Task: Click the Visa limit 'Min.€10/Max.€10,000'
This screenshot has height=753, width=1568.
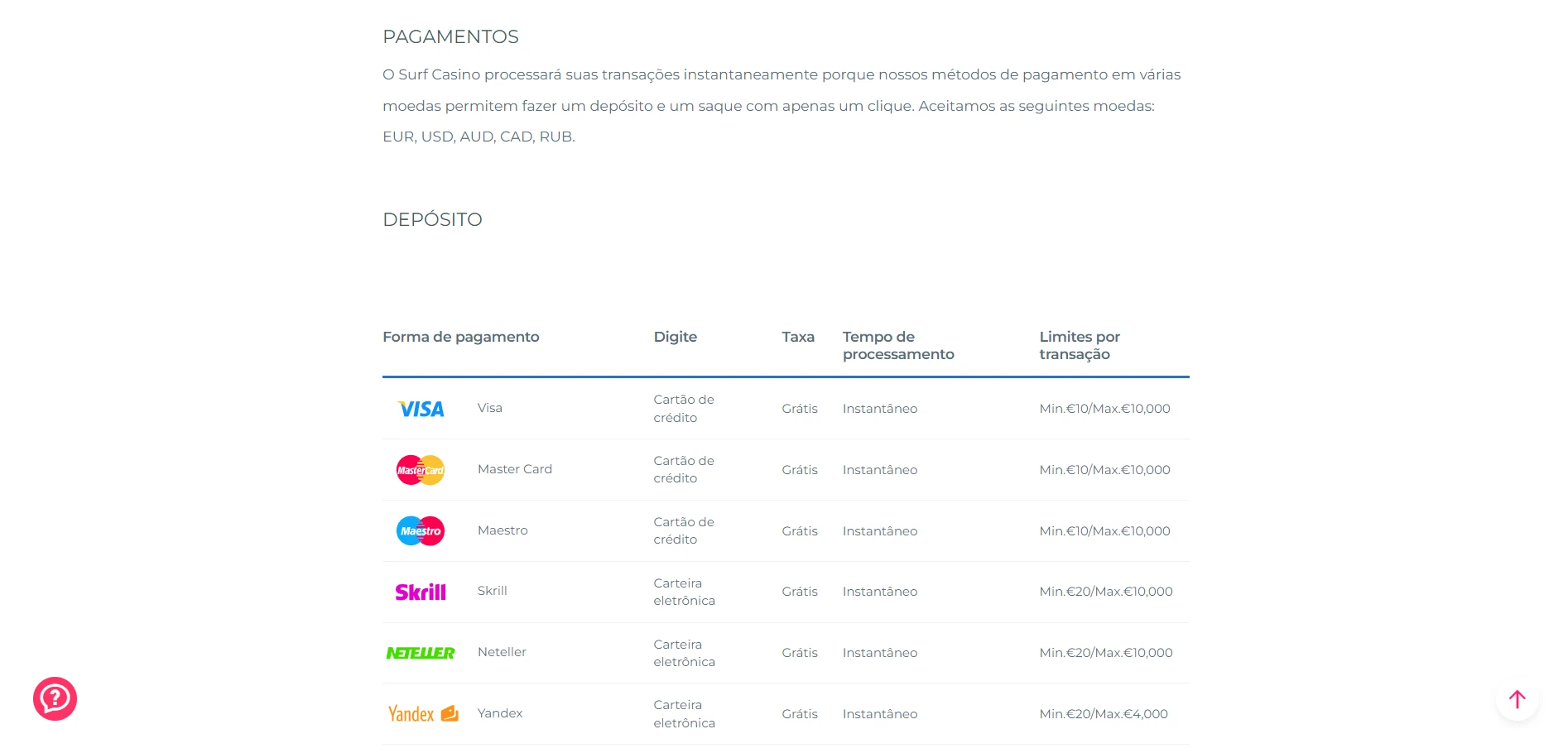Action: 1105,409
